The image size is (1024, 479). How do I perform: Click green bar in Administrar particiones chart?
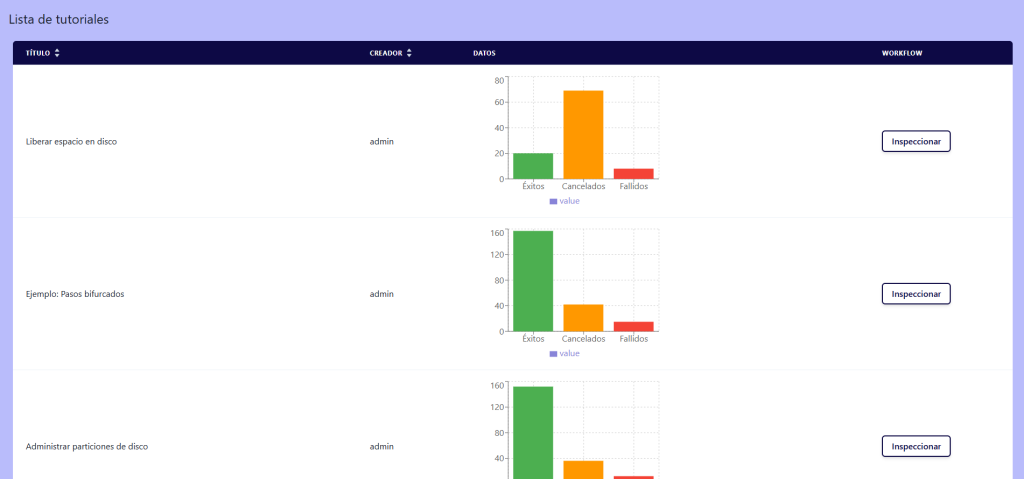pos(533,432)
